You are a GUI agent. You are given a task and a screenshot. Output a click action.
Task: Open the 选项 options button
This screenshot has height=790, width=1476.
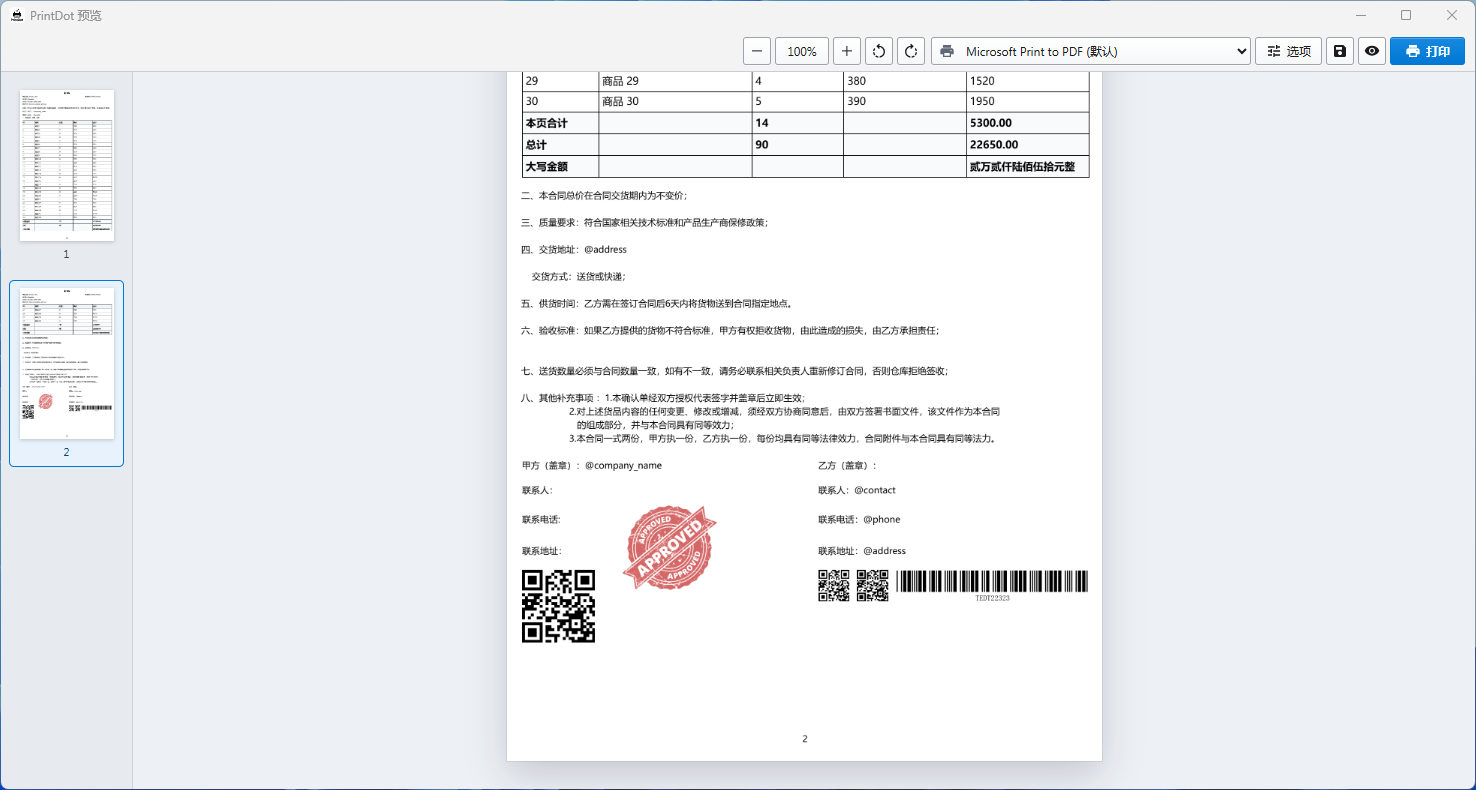[x=1288, y=51]
